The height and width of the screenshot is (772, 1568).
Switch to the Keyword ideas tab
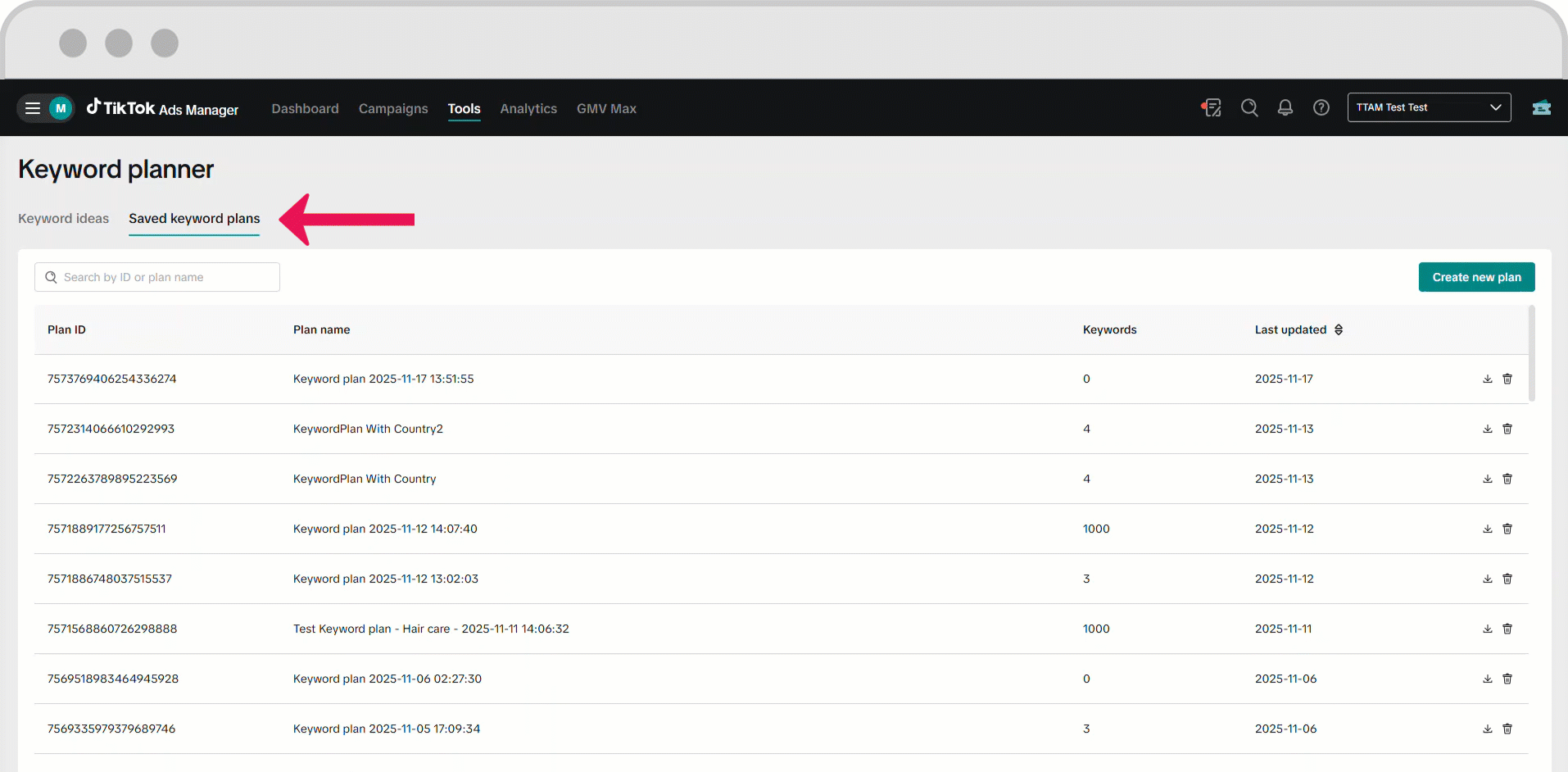(x=63, y=218)
